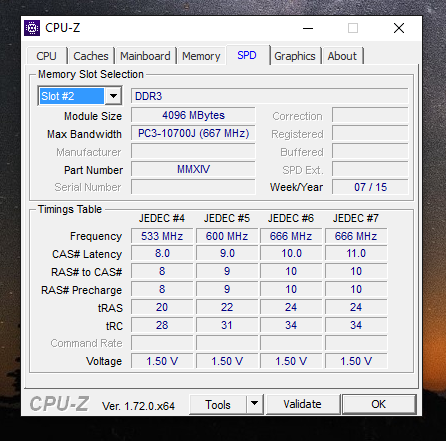
Task: Click the Week/Year label
Action: (x=296, y=187)
